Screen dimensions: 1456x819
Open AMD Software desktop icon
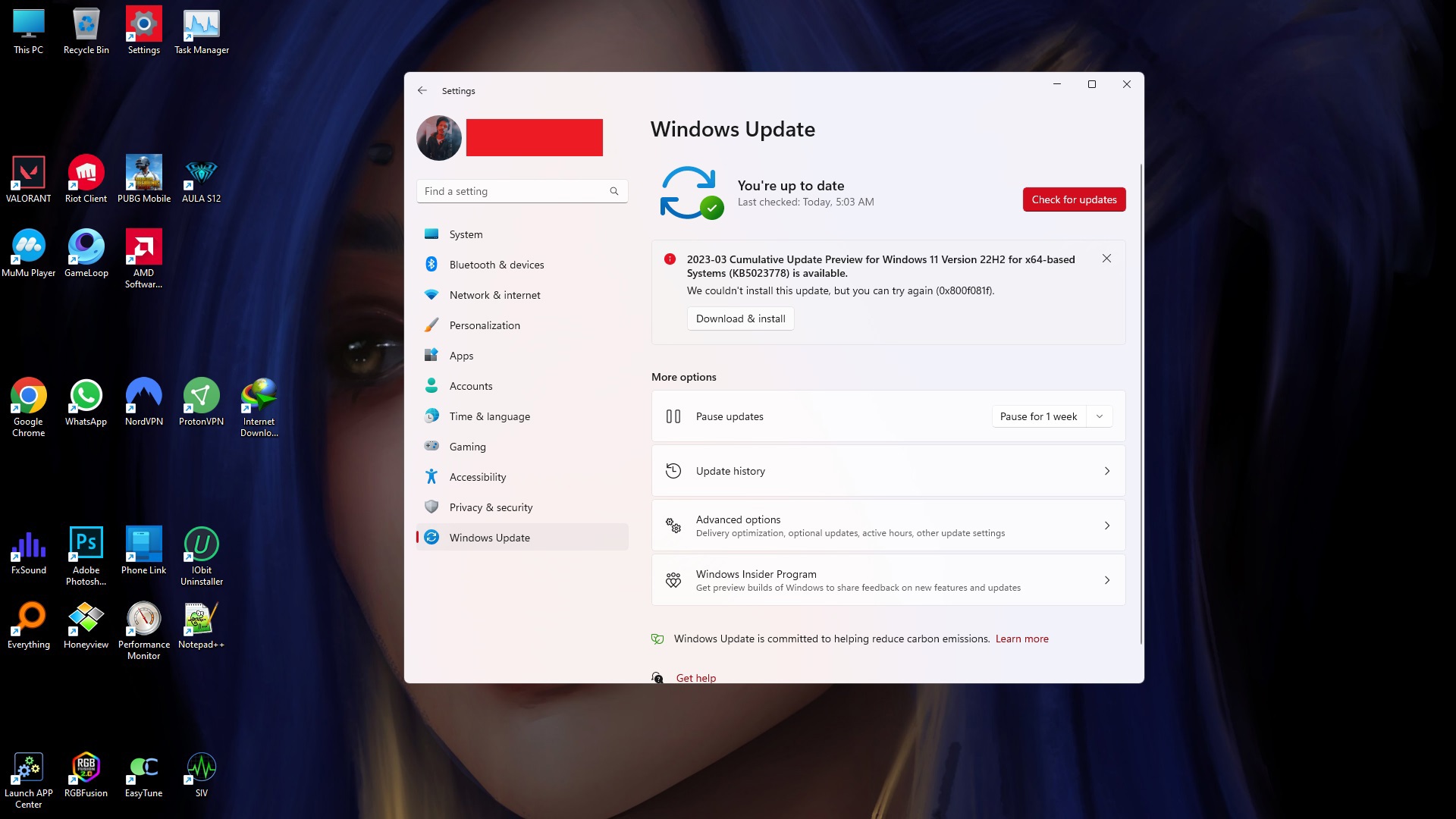(144, 259)
